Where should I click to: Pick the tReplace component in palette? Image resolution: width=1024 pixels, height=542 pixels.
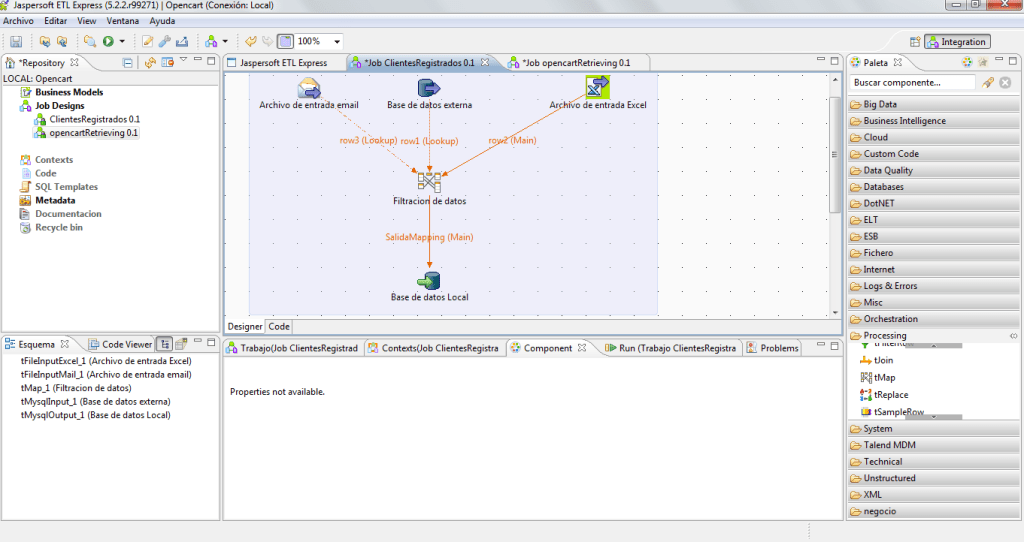pyautogui.click(x=890, y=395)
